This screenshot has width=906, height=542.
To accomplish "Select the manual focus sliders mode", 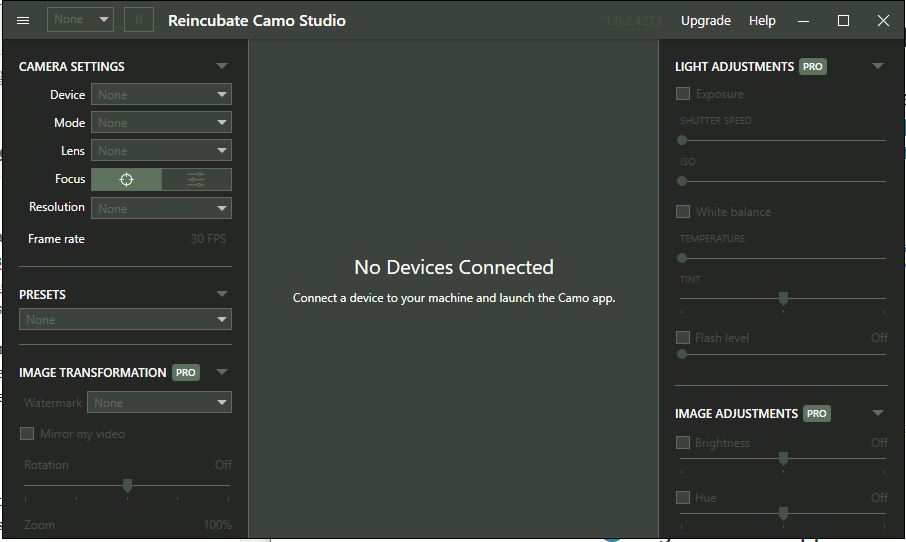I will tap(196, 179).
